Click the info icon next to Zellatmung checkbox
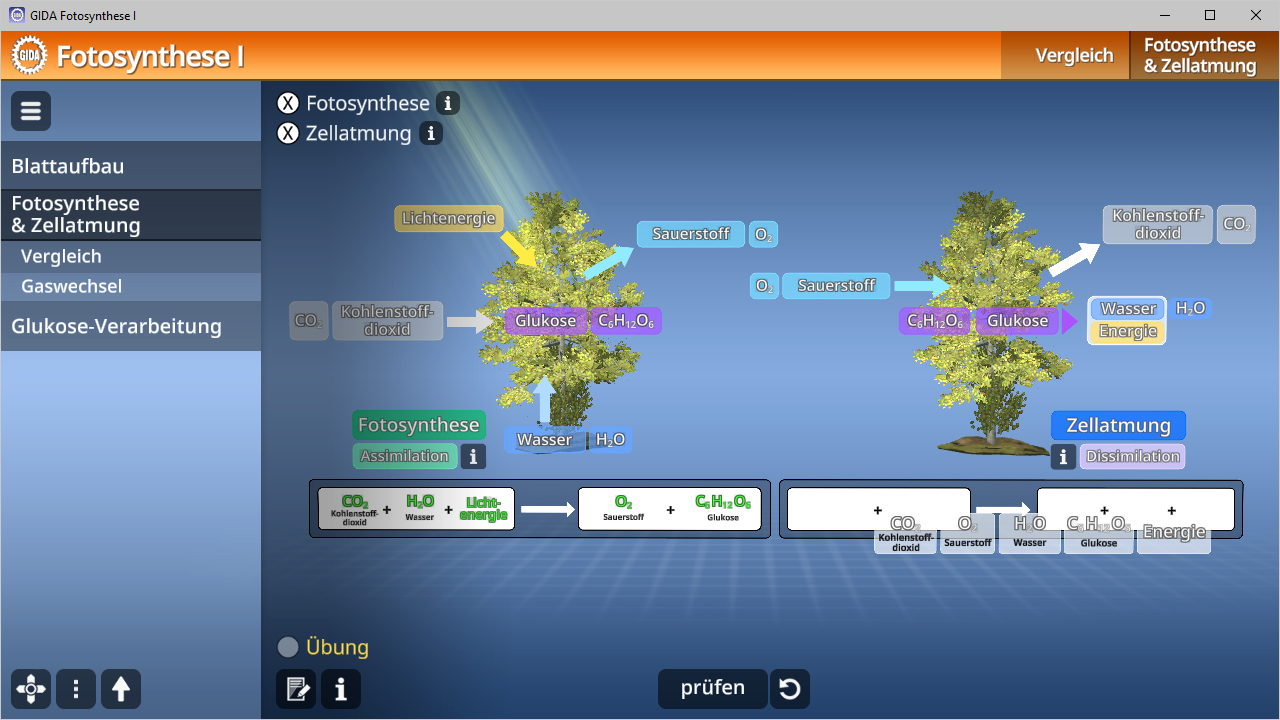 pos(431,133)
